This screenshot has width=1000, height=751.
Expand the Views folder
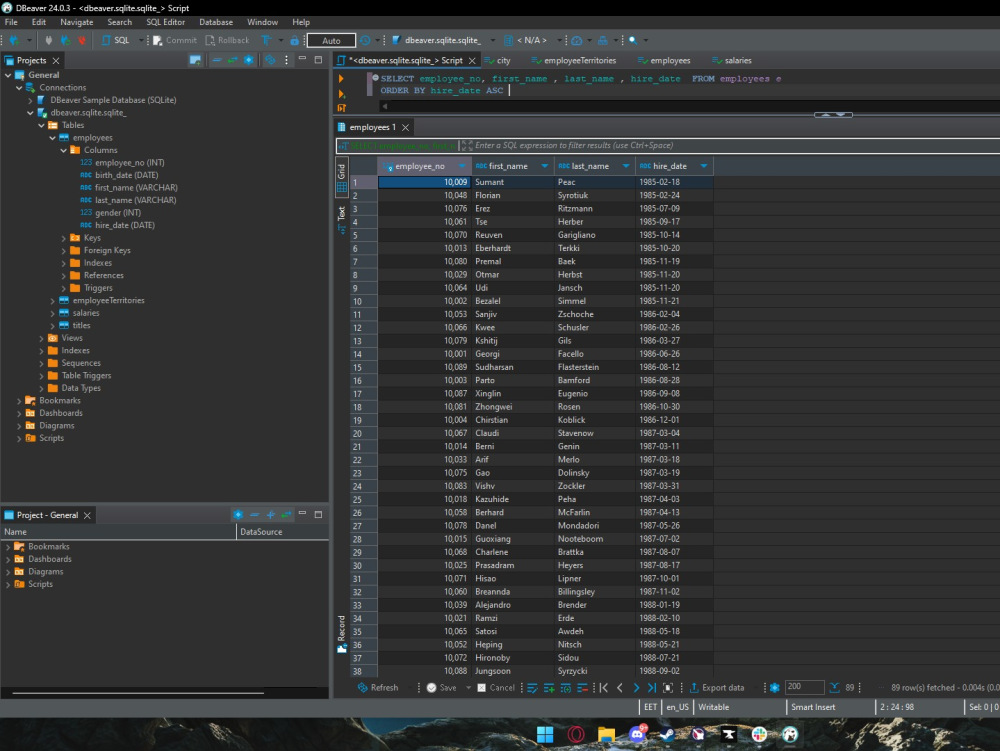tap(41, 338)
